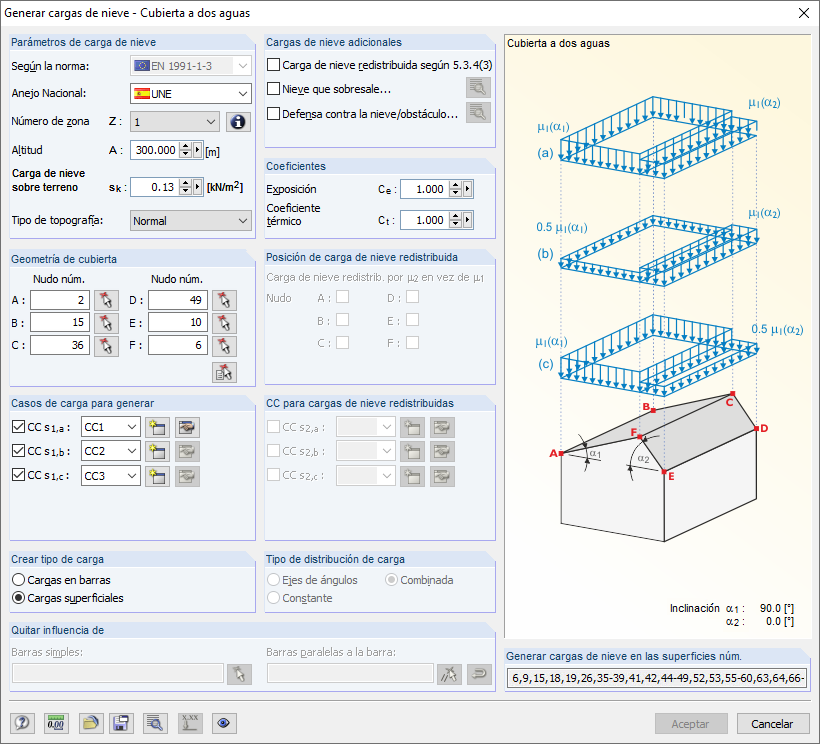Click sk value field 0.13
The width and height of the screenshot is (820, 744).
tap(155, 187)
